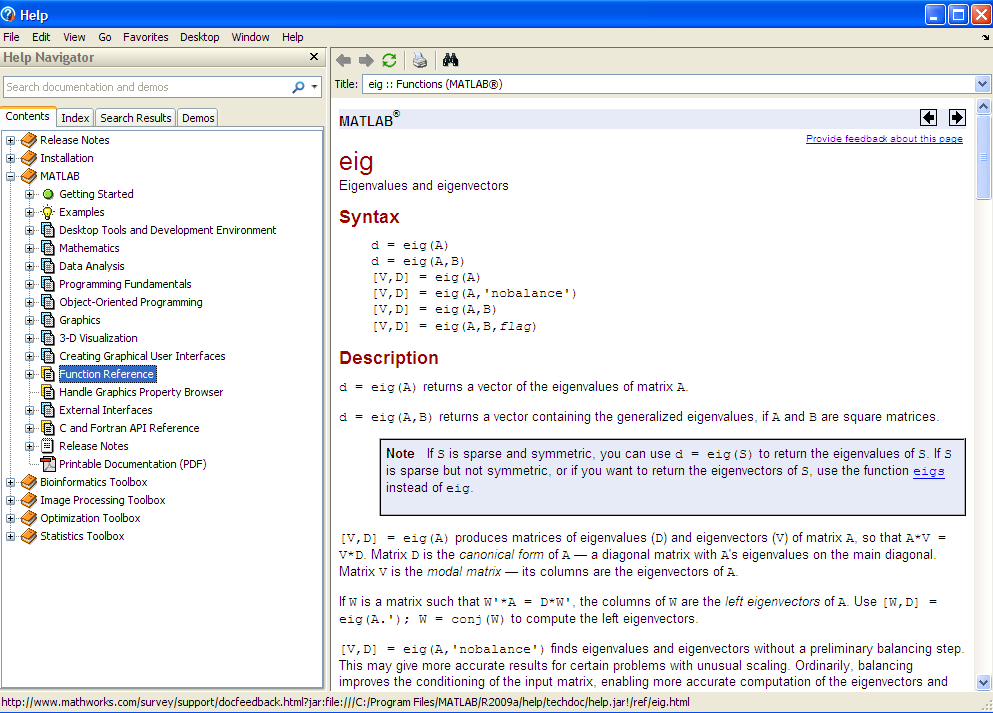The height and width of the screenshot is (713, 993).
Task: Switch to the Demos tab
Action: pos(198,118)
